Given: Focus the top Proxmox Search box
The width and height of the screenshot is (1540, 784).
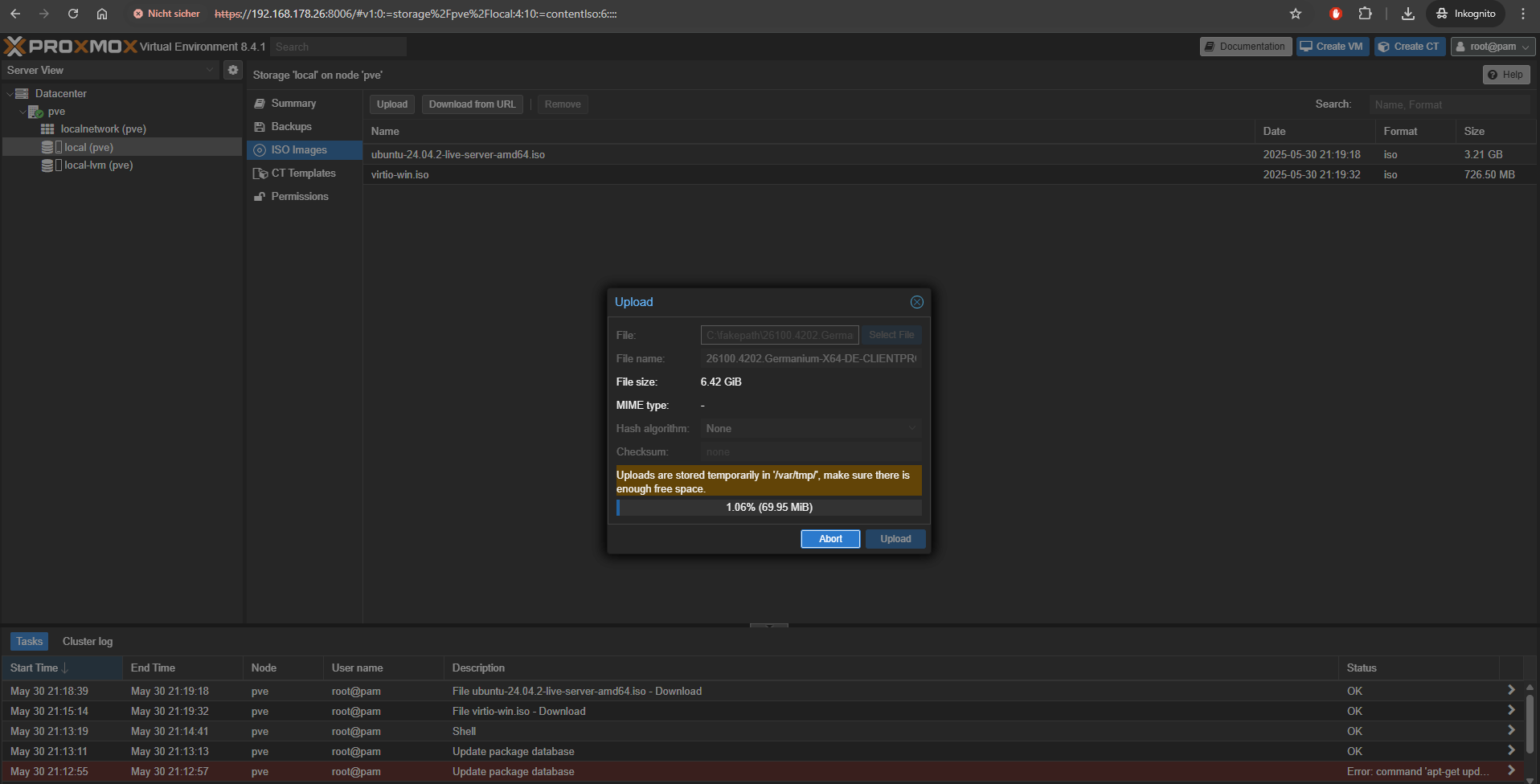Looking at the screenshot, I should [338, 47].
